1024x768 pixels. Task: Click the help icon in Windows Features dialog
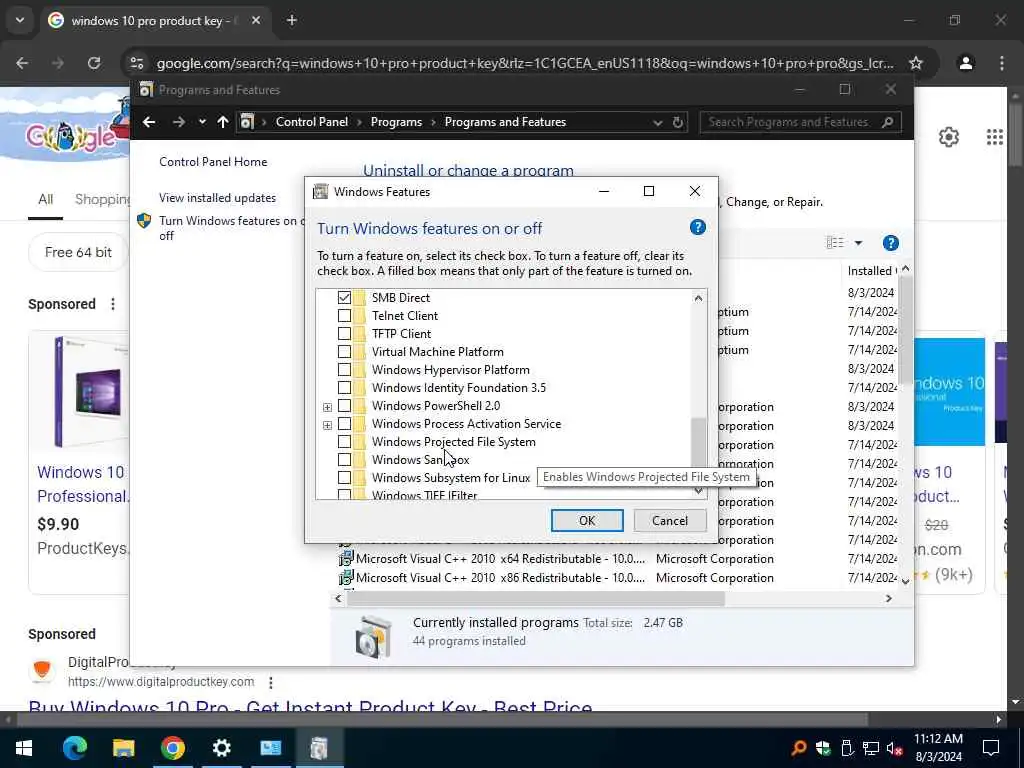[697, 227]
